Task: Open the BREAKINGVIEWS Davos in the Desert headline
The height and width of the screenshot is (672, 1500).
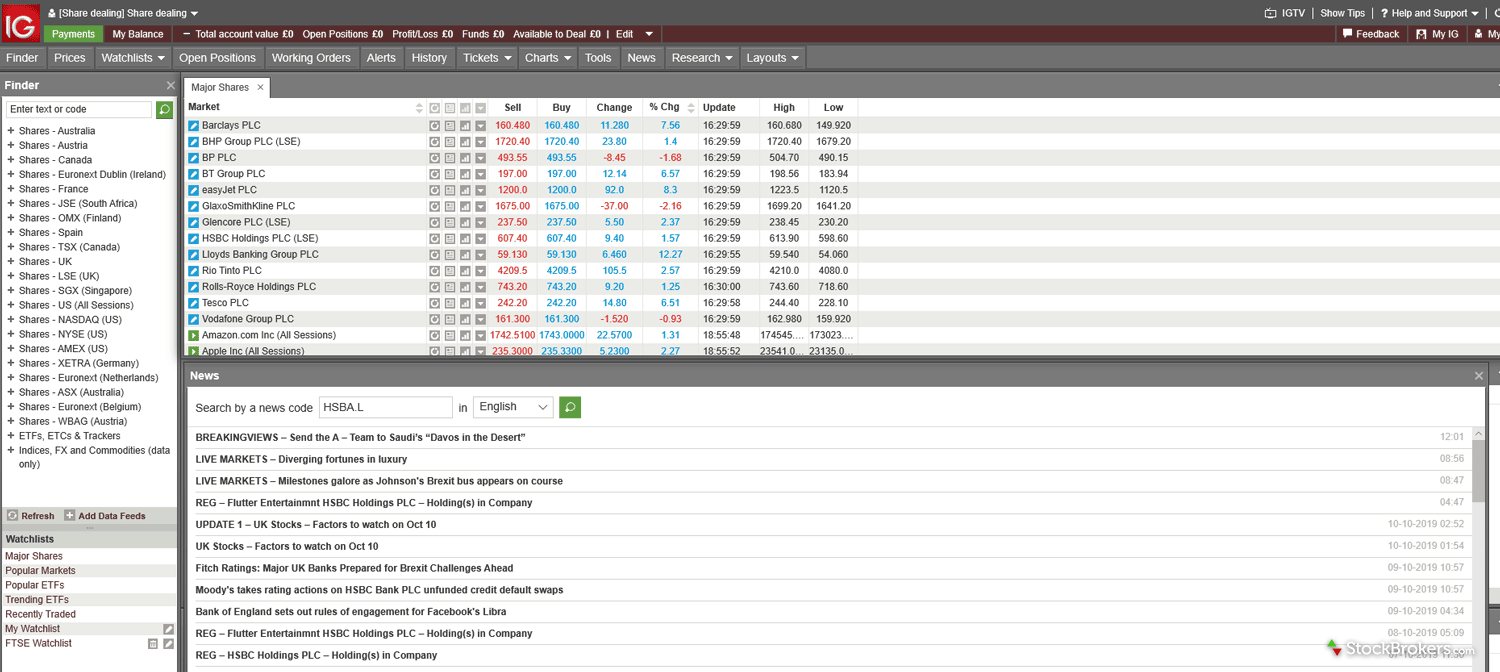Action: 360,437
